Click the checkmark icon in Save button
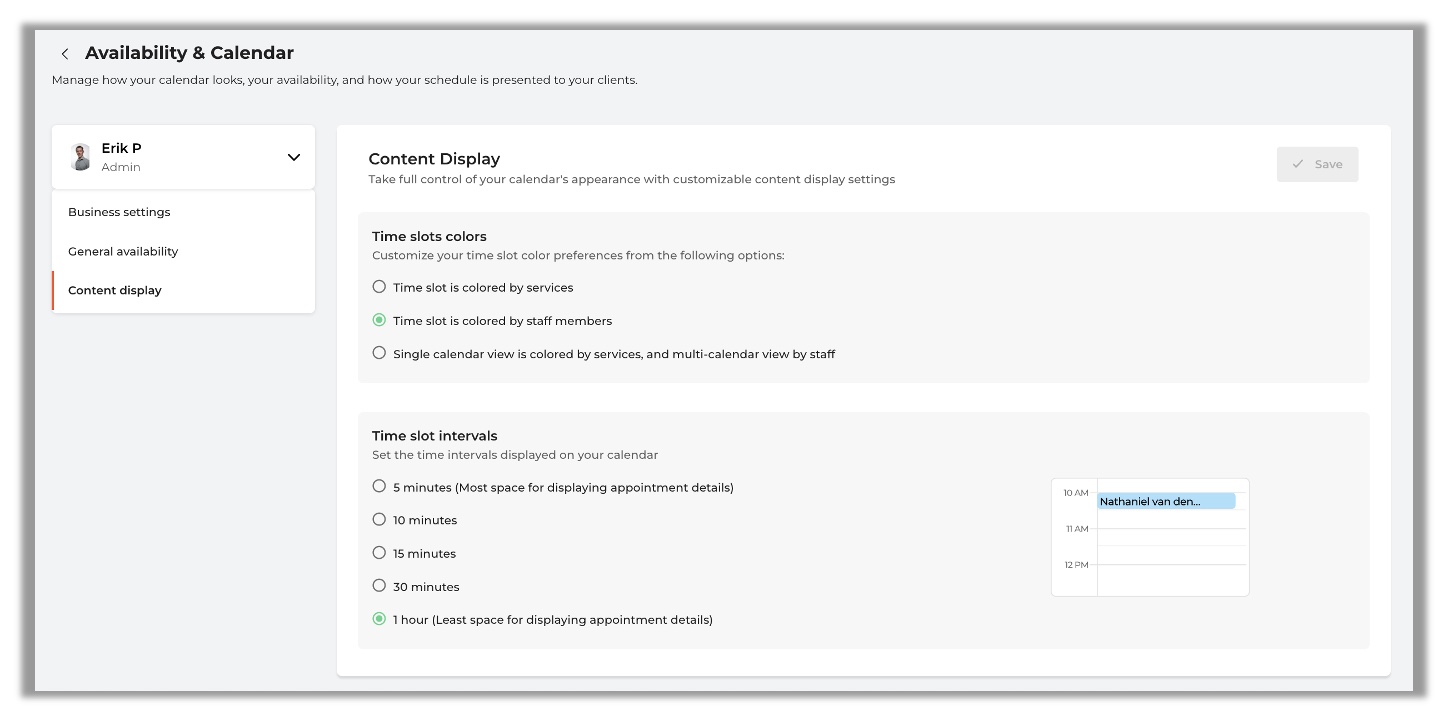The width and height of the screenshot is (1448, 716). tap(1298, 164)
